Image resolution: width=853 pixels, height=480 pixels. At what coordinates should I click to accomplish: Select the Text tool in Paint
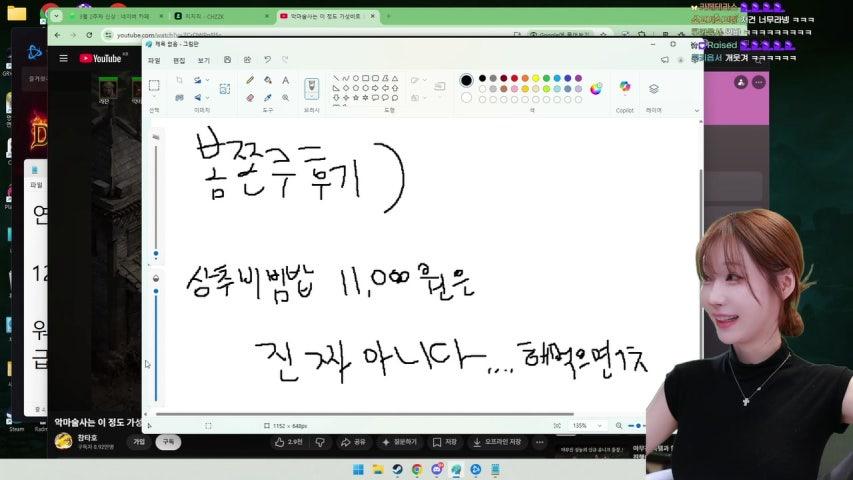click(x=285, y=80)
